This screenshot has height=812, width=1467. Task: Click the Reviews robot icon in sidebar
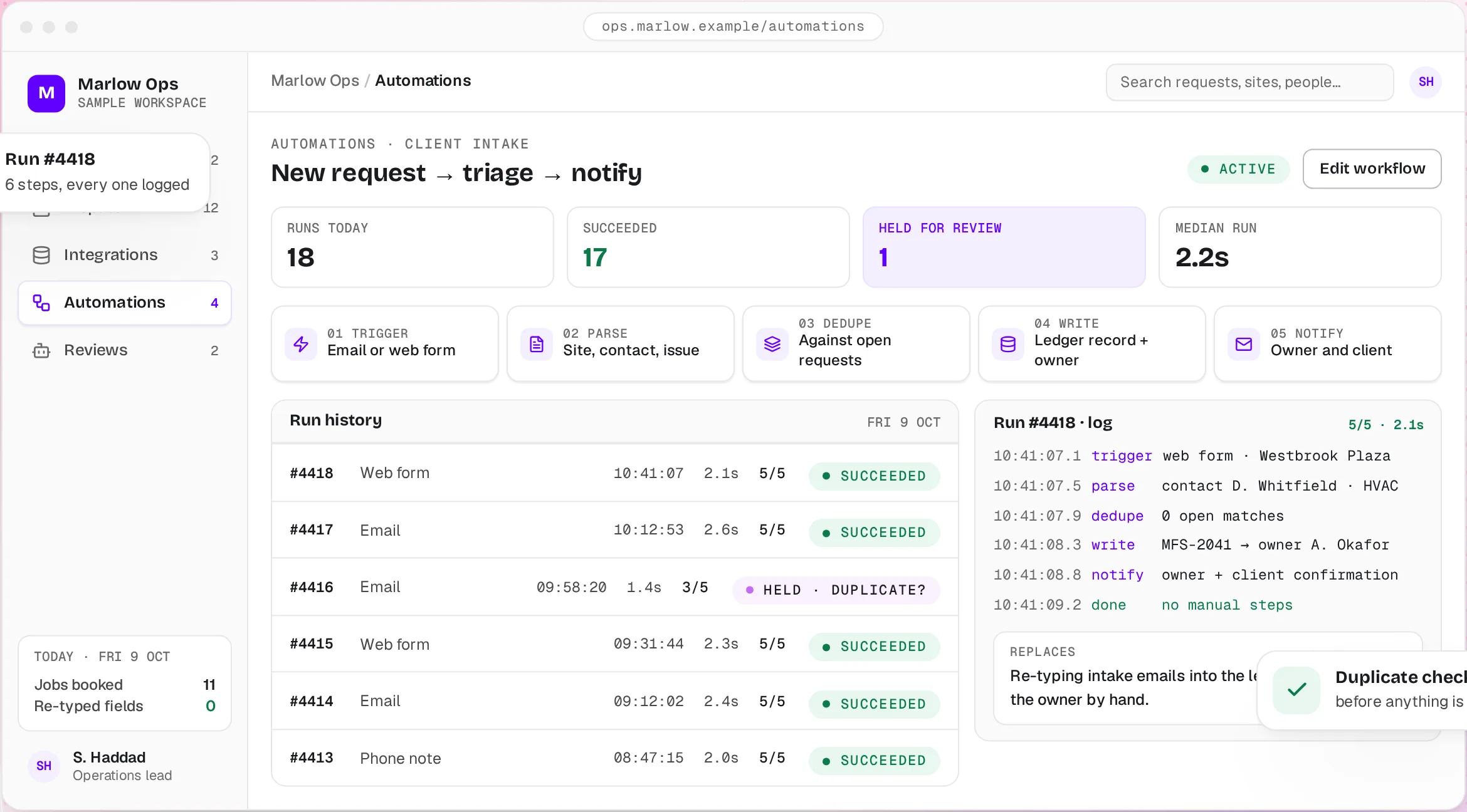[41, 350]
